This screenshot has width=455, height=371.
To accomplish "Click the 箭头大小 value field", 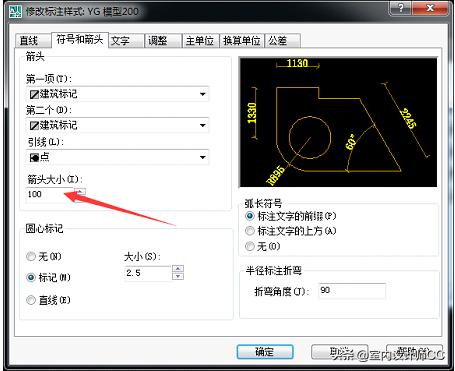I will coord(50,195).
